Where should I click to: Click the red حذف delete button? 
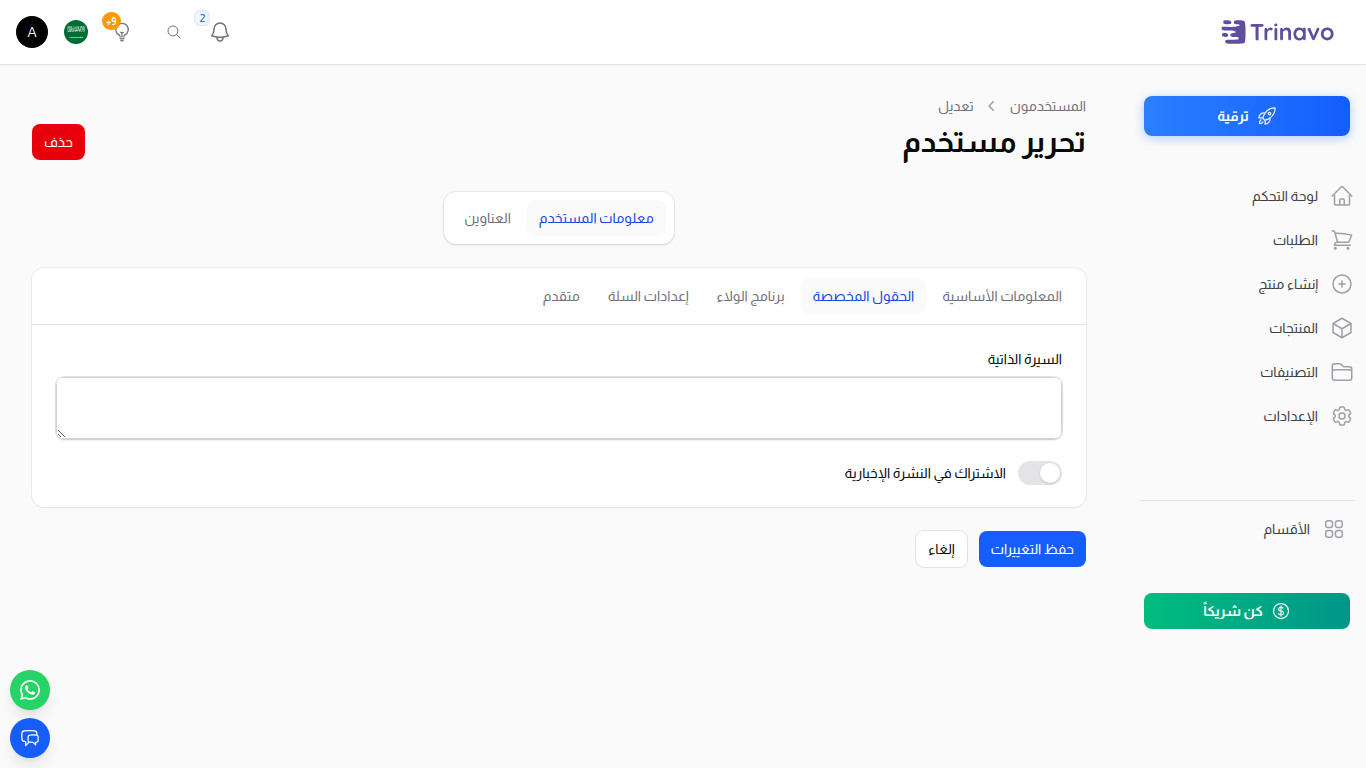pyautogui.click(x=58, y=142)
